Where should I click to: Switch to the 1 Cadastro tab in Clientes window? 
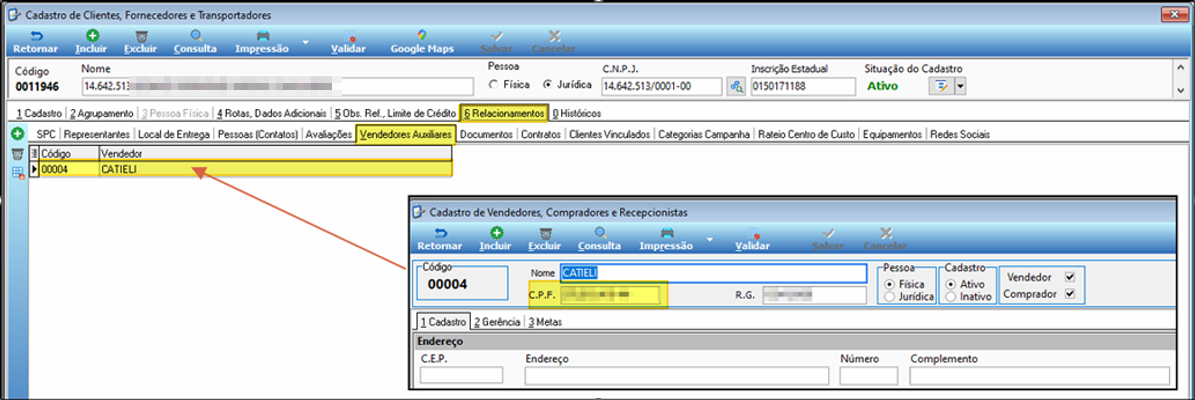[38, 114]
